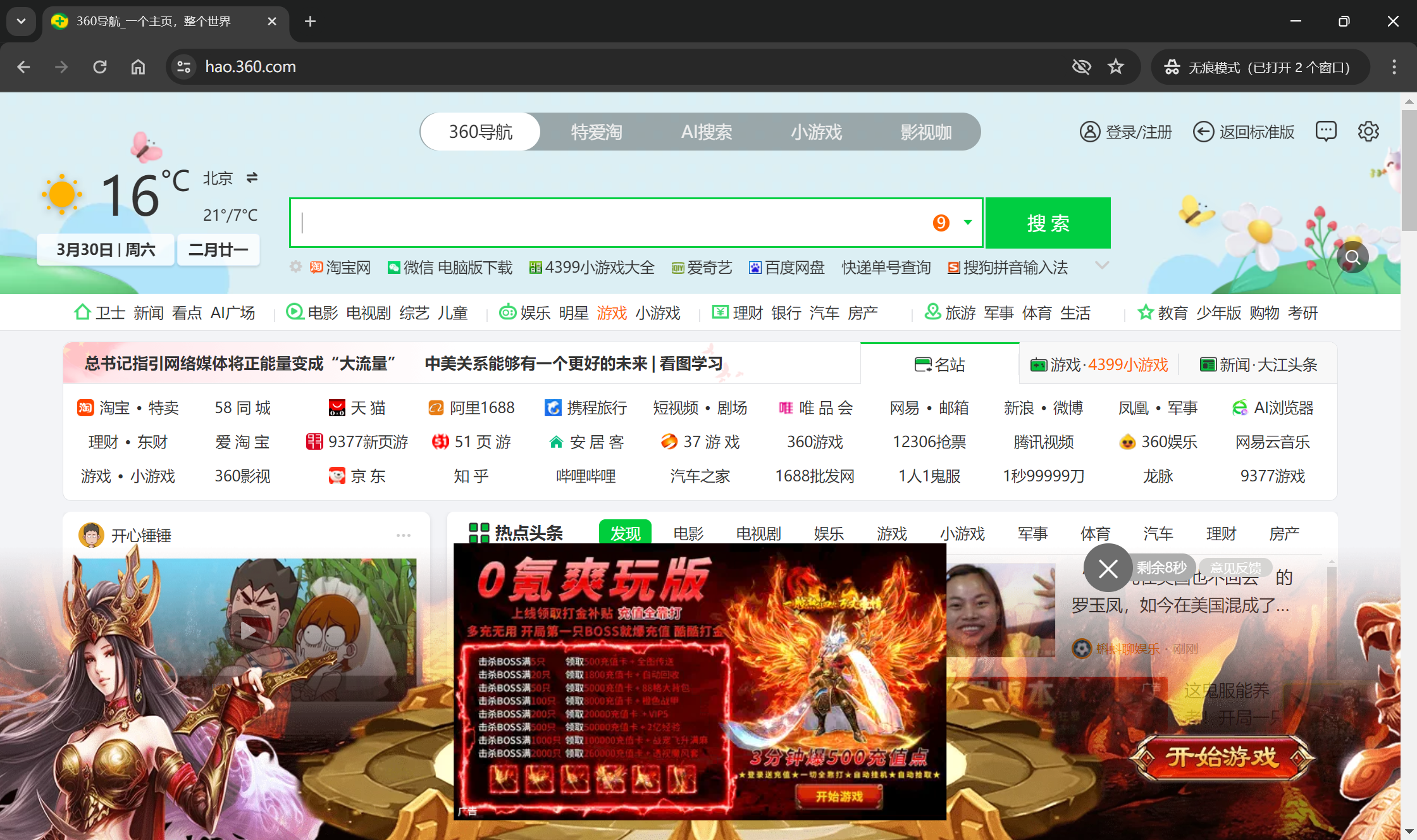
Task: Open the incognito mode indicator
Action: pos(1260,67)
